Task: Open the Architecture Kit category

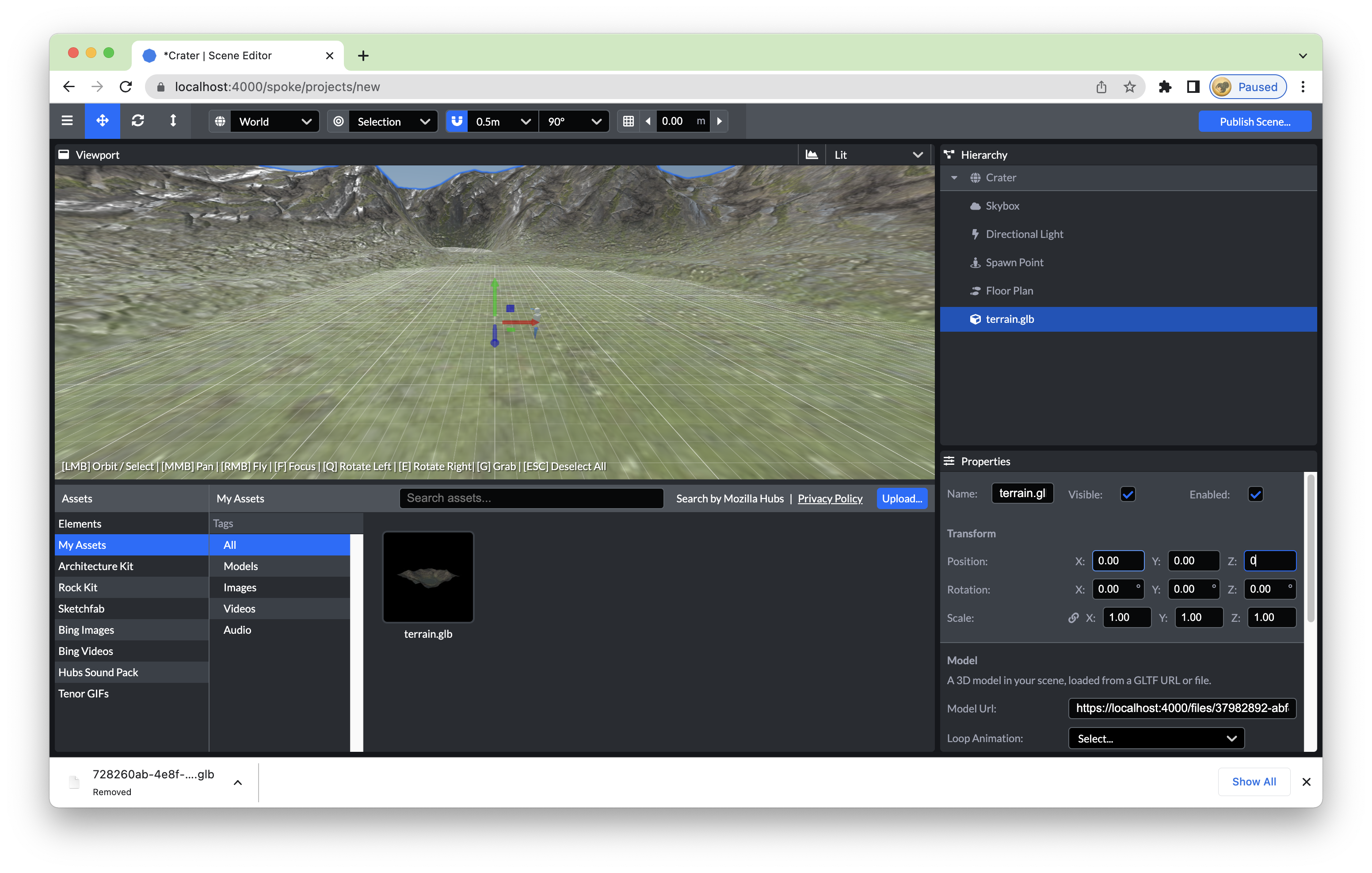Action: (132, 566)
